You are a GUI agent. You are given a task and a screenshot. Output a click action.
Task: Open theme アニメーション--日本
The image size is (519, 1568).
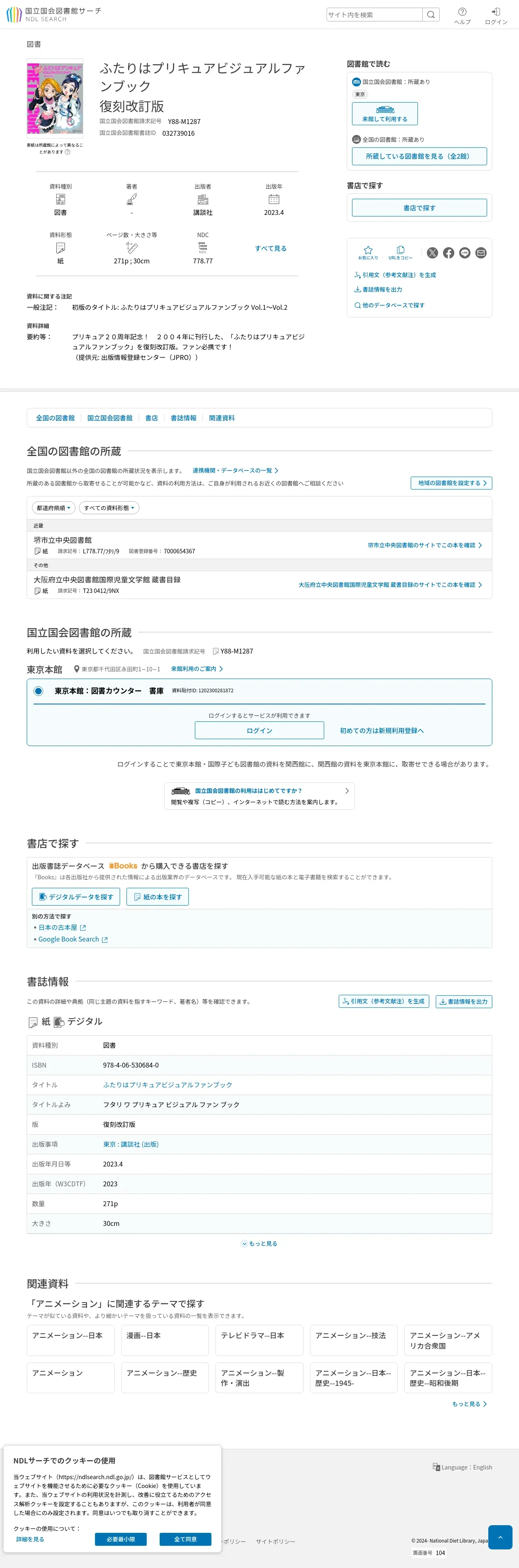coord(71,1340)
